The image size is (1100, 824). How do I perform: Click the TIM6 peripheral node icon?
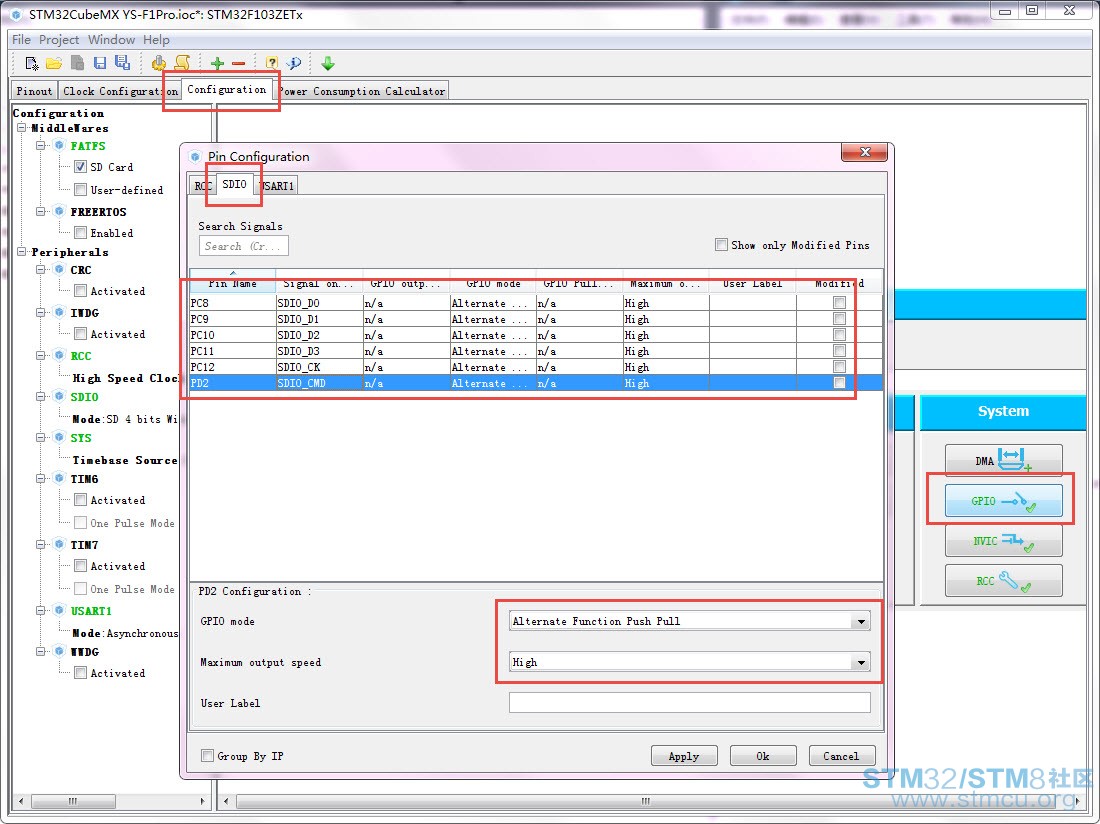tap(60, 478)
